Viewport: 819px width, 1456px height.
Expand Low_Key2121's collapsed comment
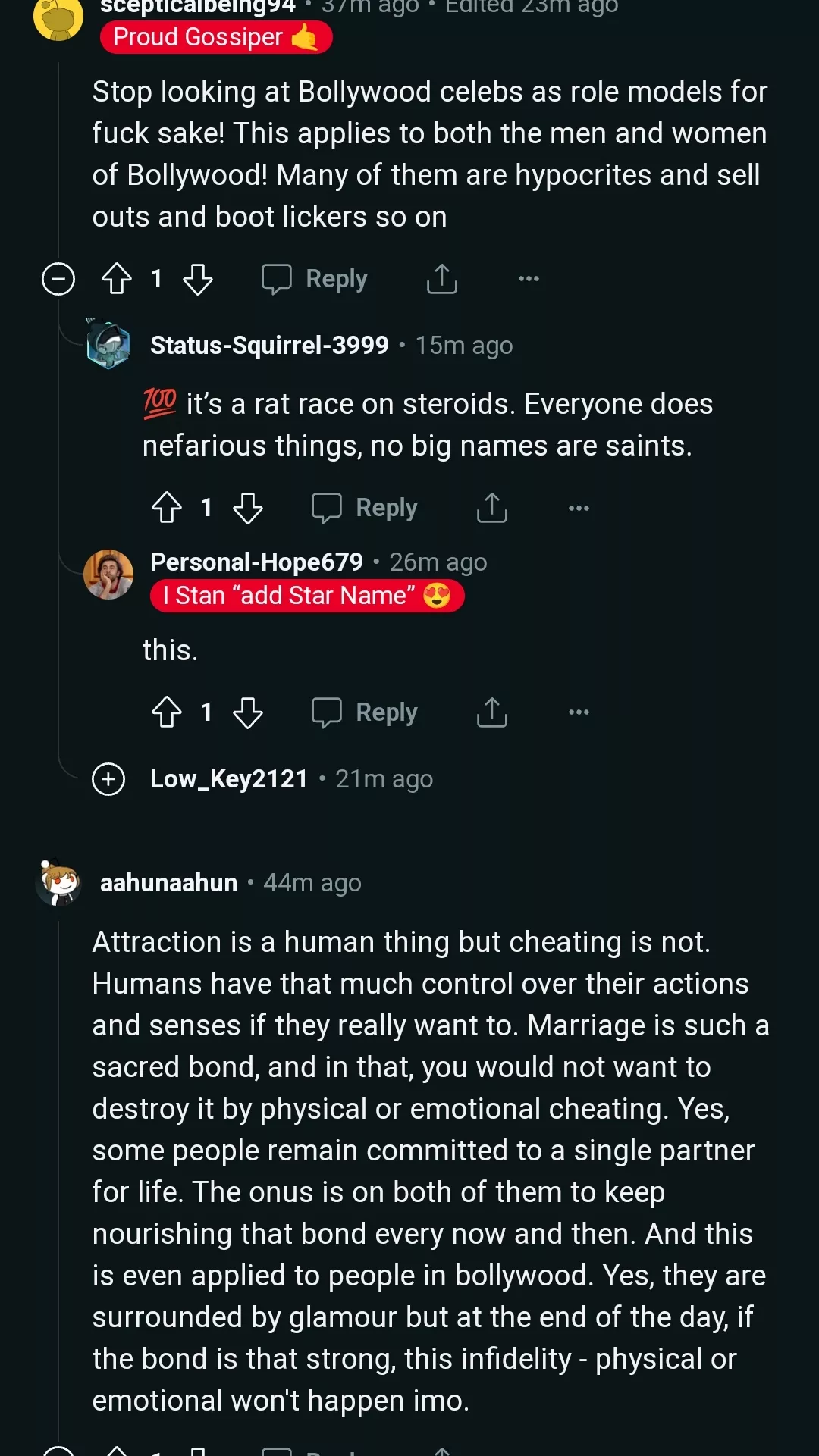click(108, 779)
